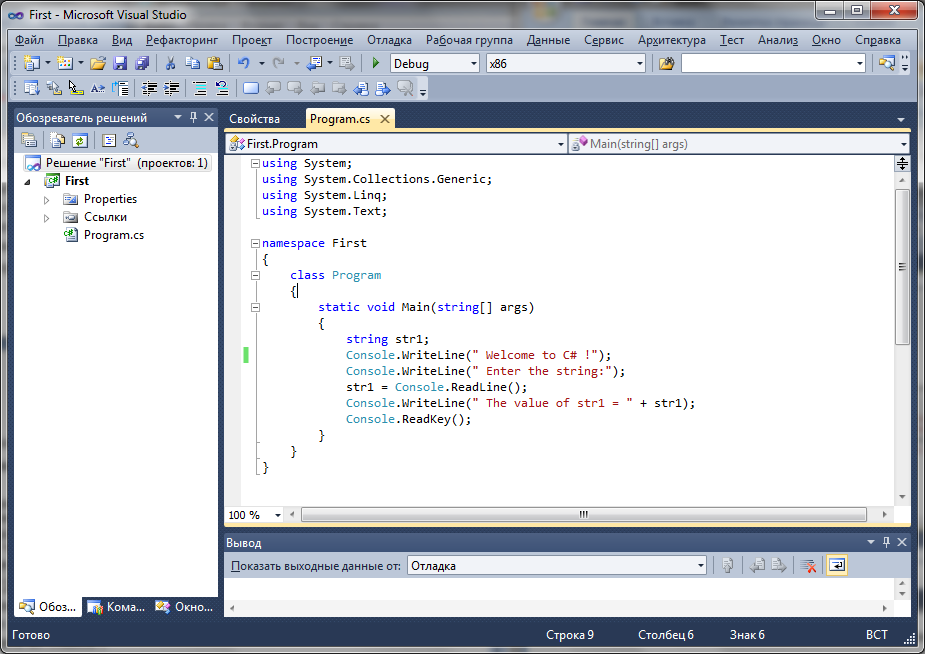
Task: Open the output source dropdown showing Отладка
Action: [x=557, y=566]
